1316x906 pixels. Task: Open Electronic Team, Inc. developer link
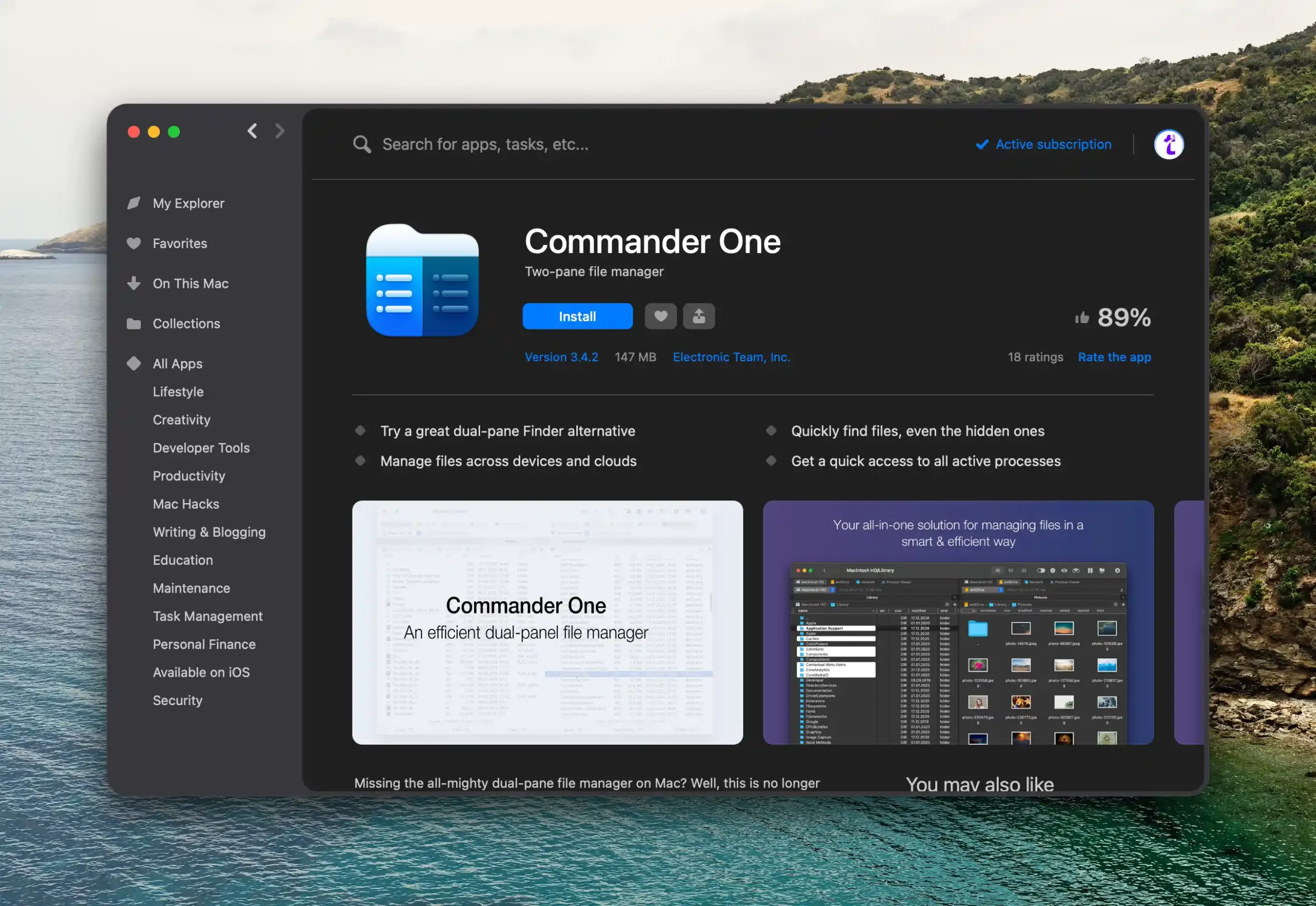pyautogui.click(x=731, y=357)
